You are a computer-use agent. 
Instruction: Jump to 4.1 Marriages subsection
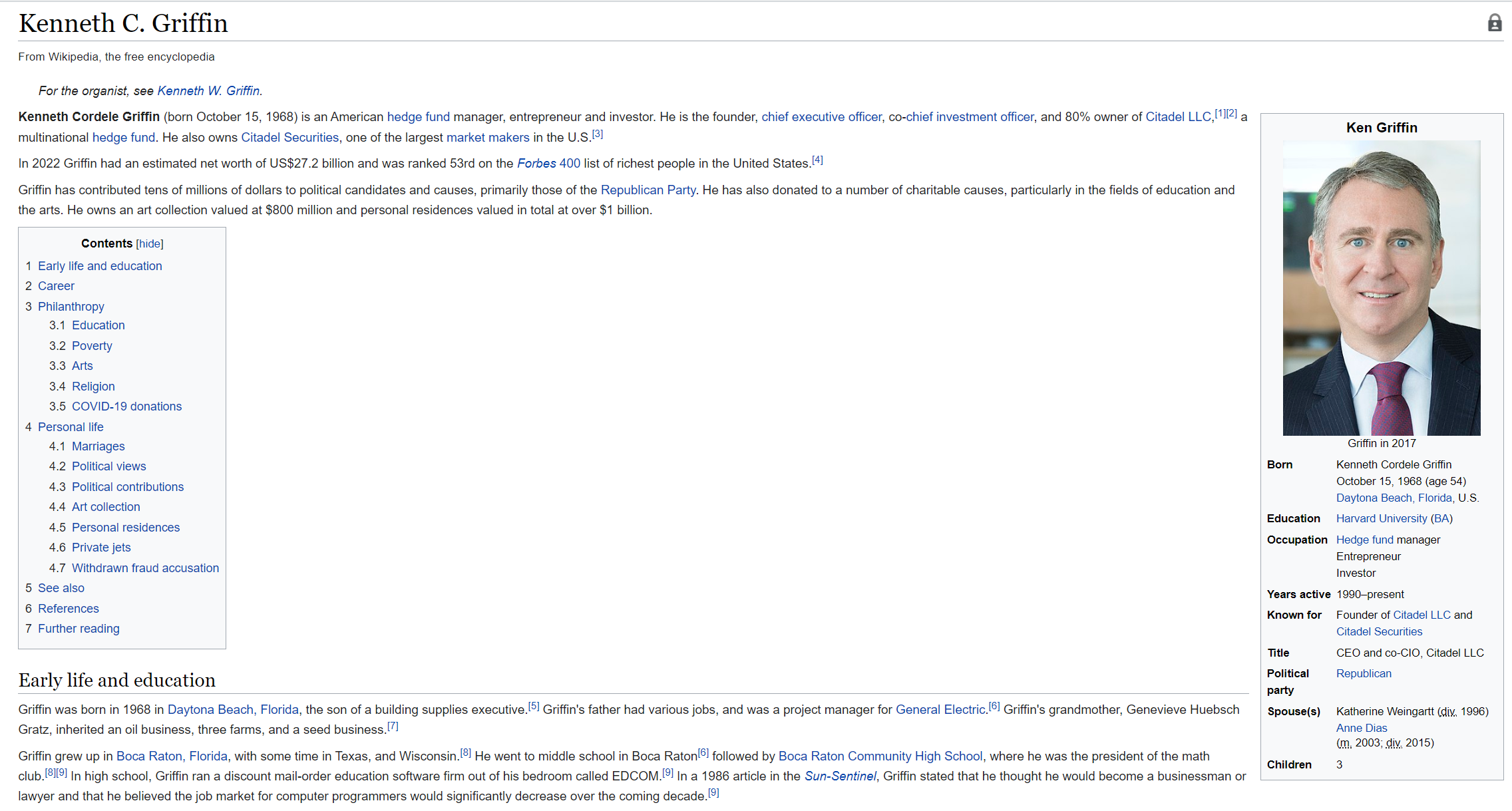tap(98, 446)
